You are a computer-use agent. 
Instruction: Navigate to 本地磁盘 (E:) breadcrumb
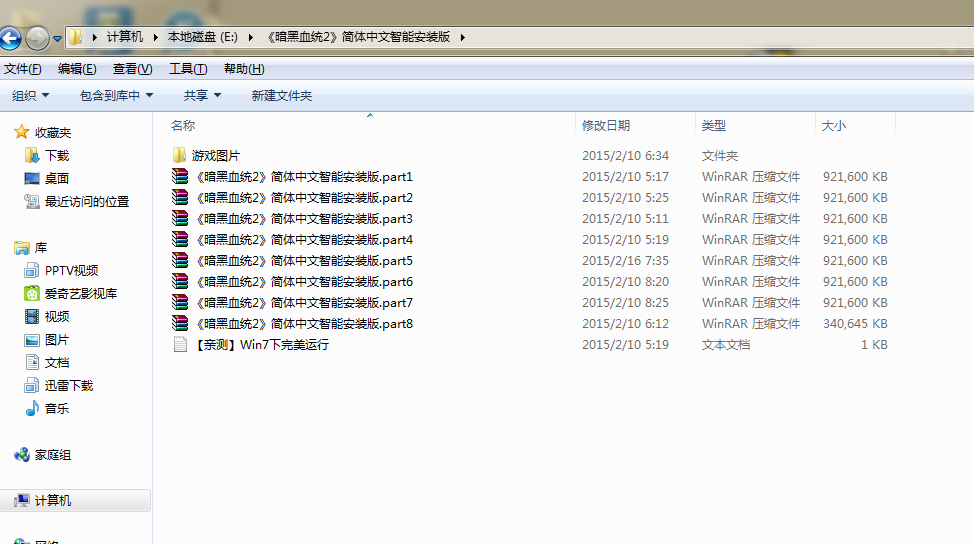203,37
